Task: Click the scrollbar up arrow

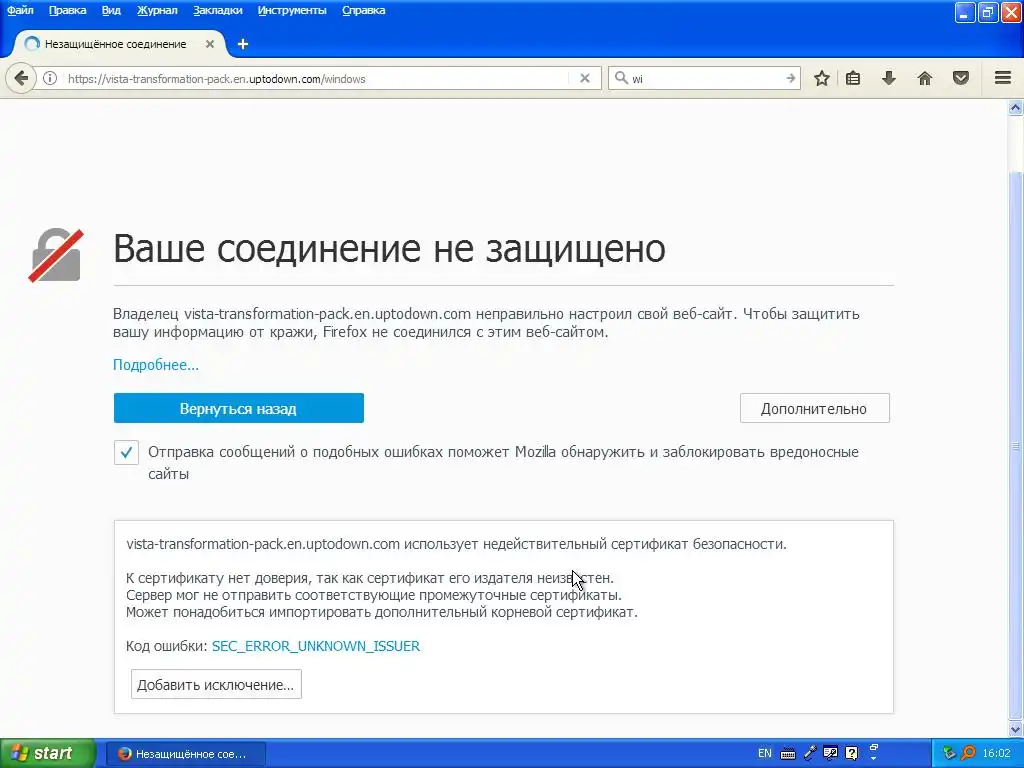Action: click(1016, 107)
